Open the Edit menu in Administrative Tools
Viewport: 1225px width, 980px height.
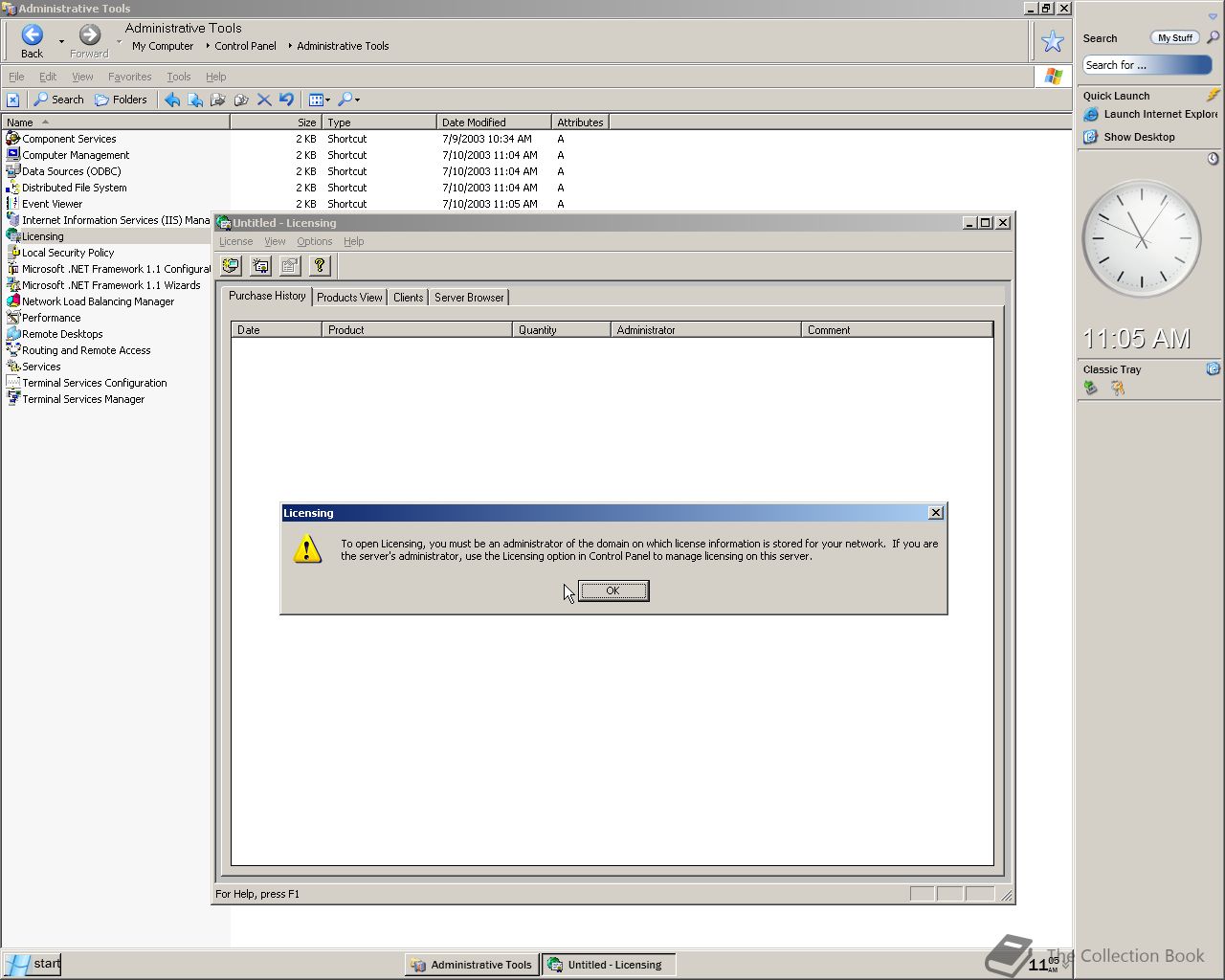(48, 77)
